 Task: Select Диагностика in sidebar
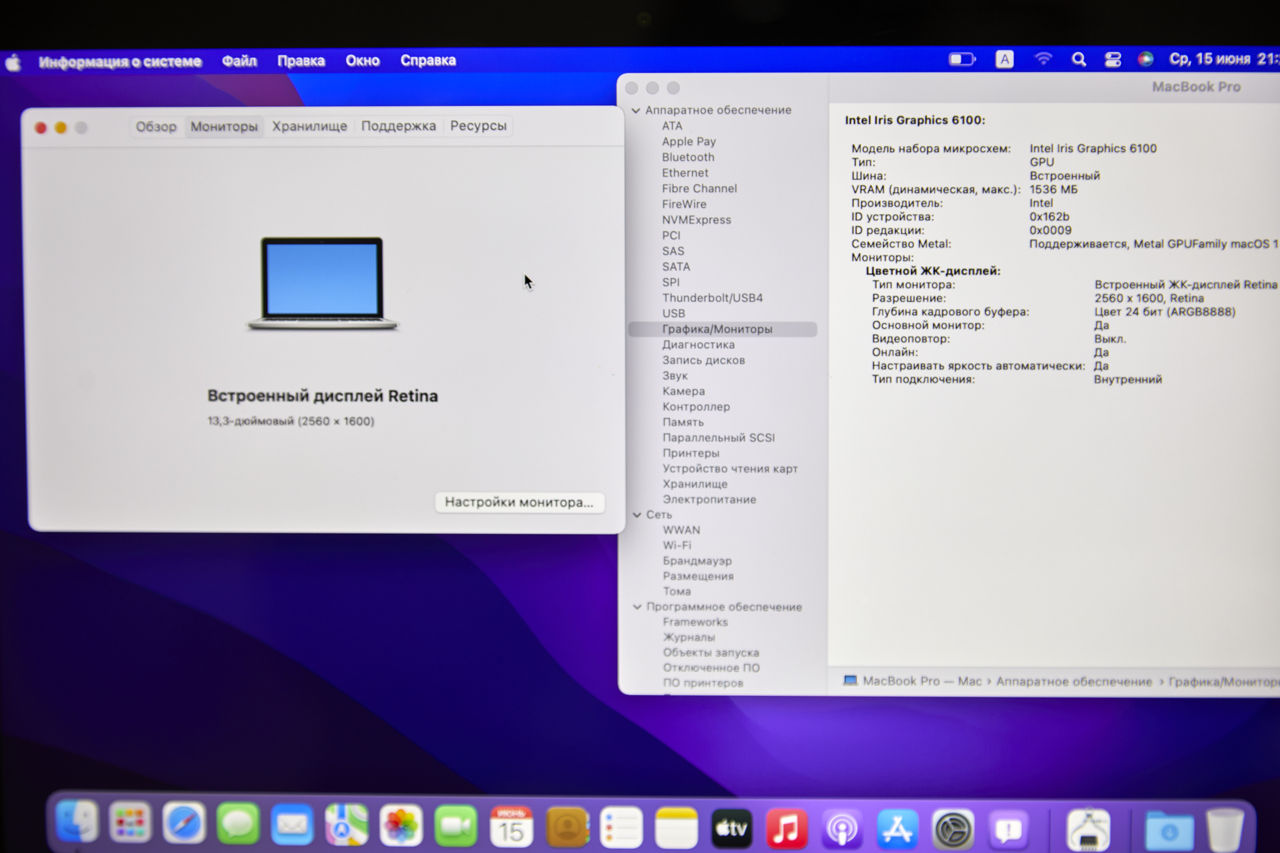(x=698, y=344)
